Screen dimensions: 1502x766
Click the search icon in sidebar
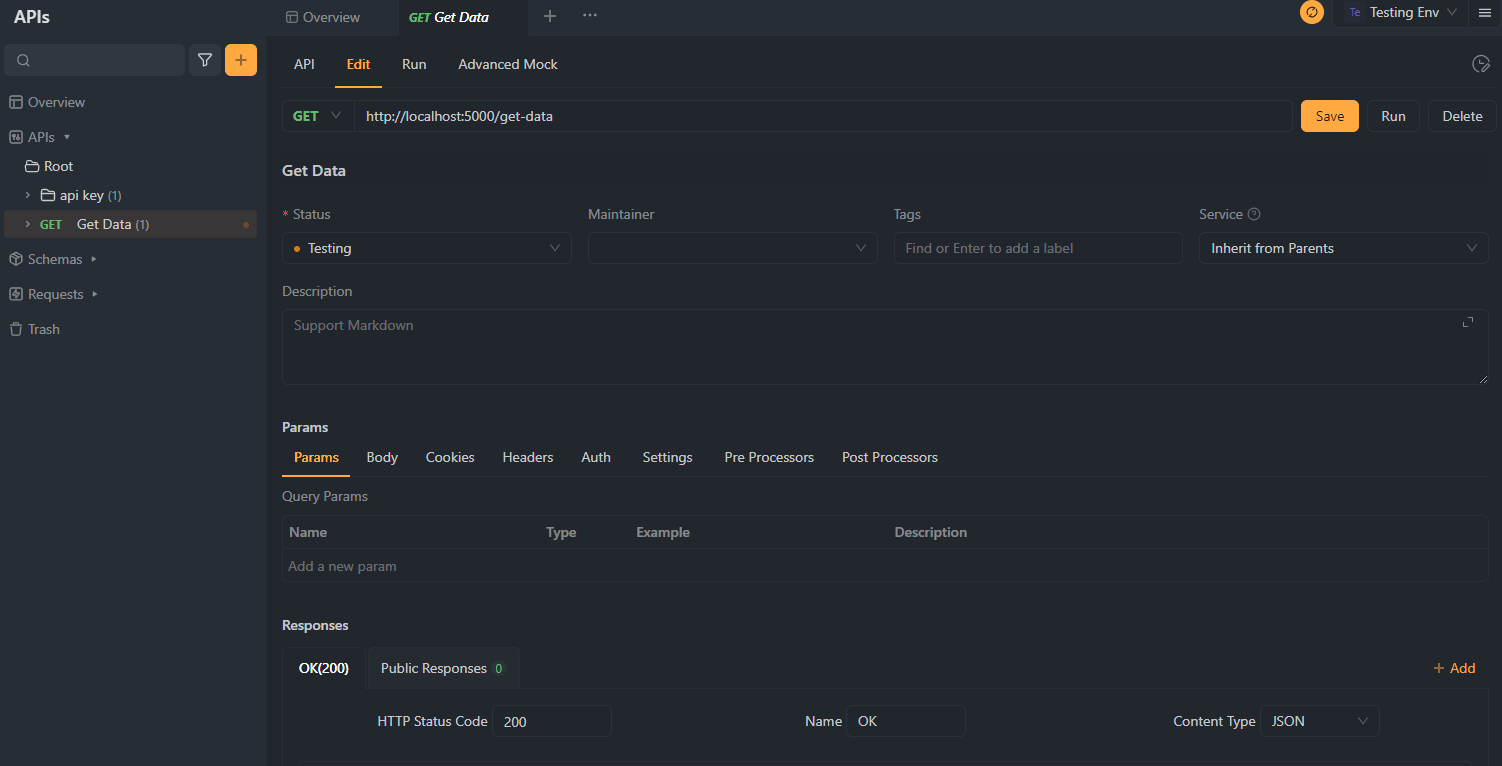24,61
